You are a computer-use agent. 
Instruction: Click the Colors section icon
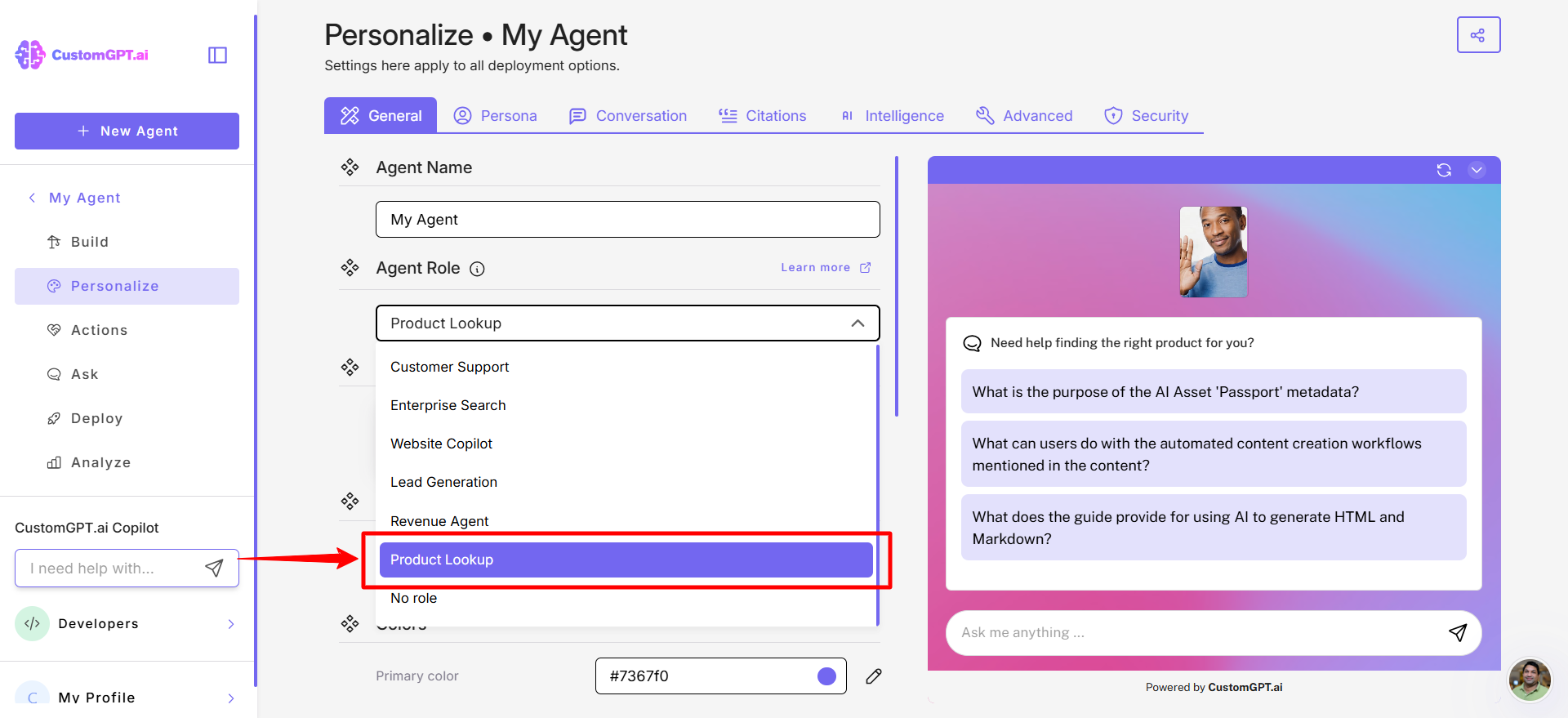point(350,624)
